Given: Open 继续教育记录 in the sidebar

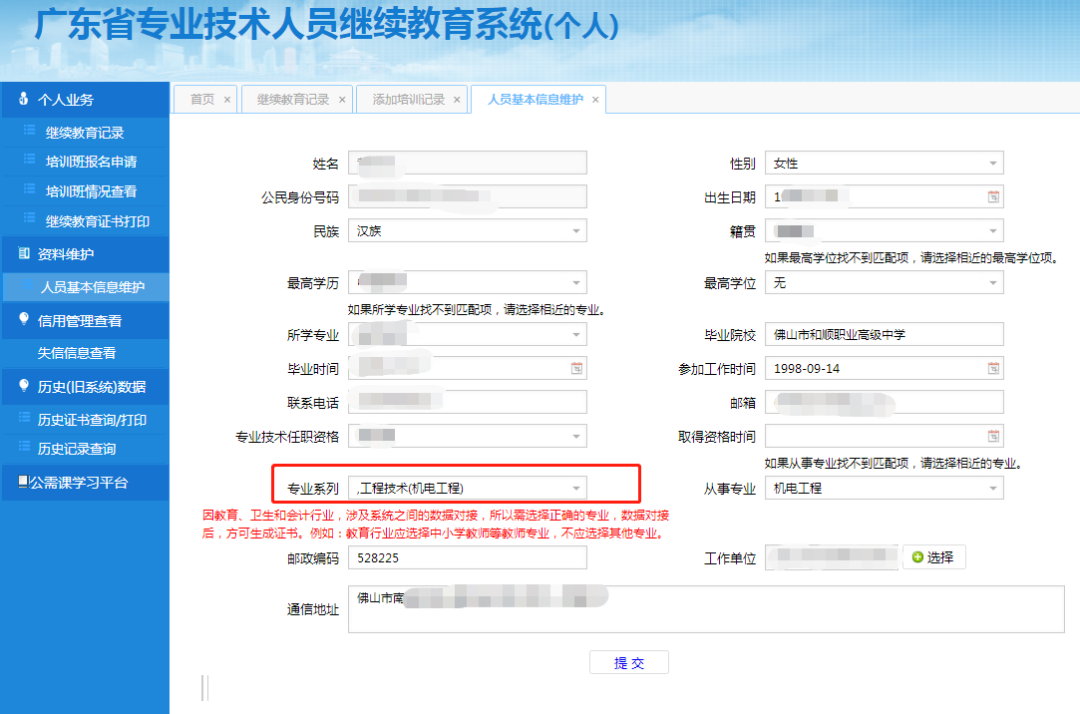Looking at the screenshot, I should click(84, 132).
